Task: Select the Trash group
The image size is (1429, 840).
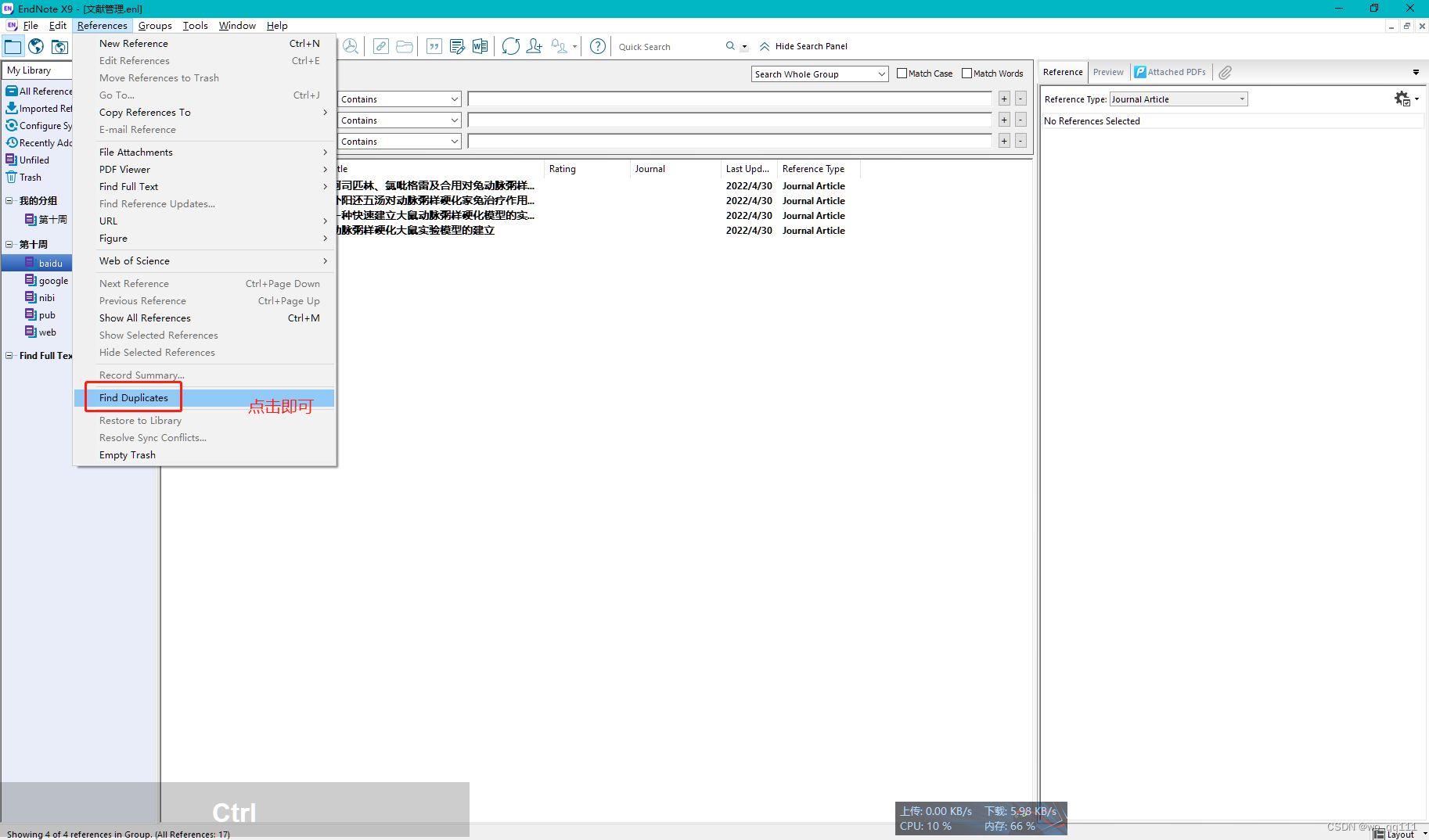Action: point(31,178)
